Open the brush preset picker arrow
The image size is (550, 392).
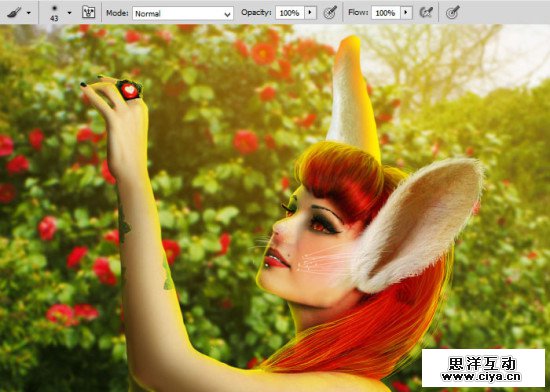(x=69, y=13)
